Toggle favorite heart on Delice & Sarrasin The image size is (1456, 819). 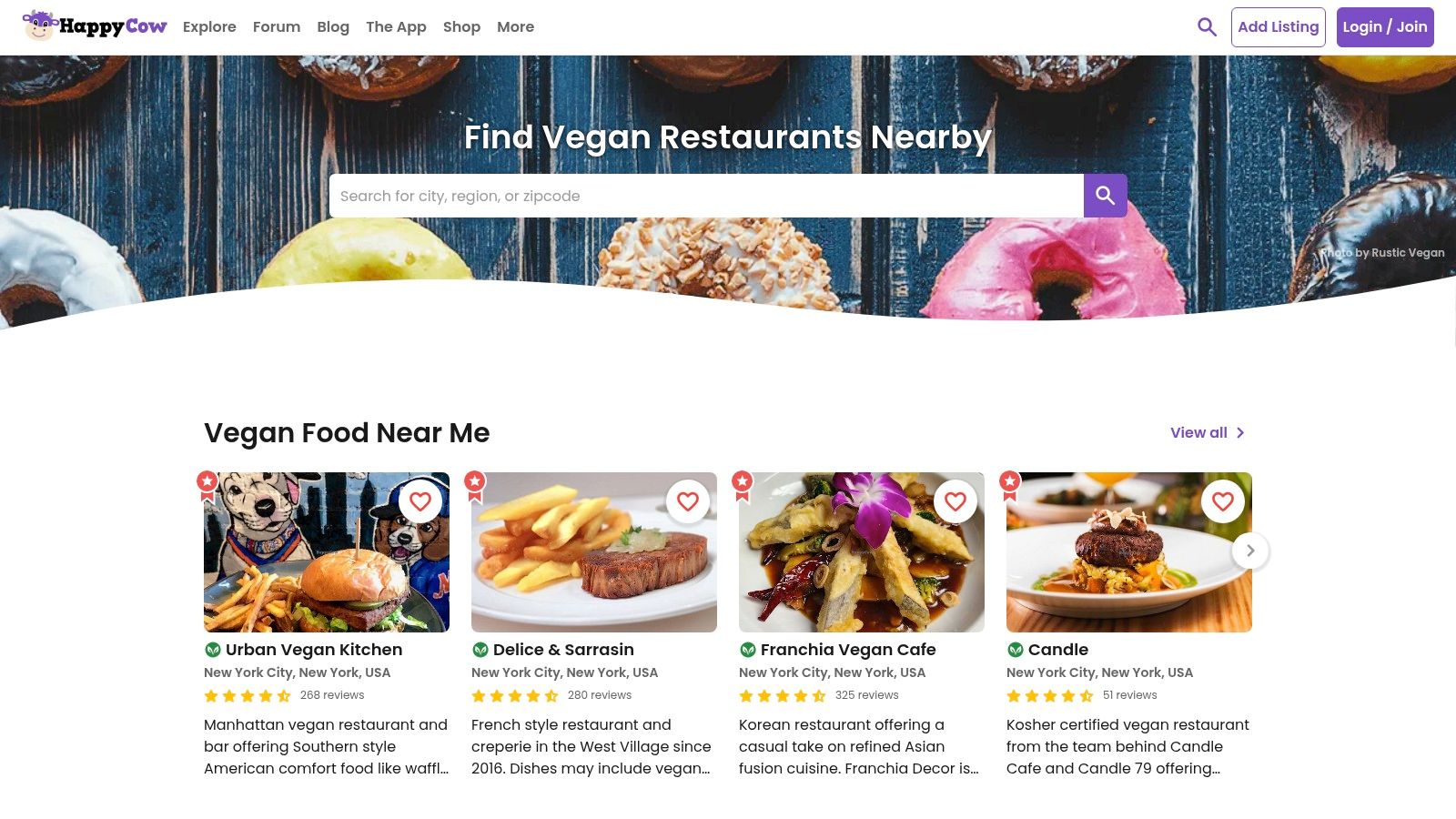click(688, 501)
